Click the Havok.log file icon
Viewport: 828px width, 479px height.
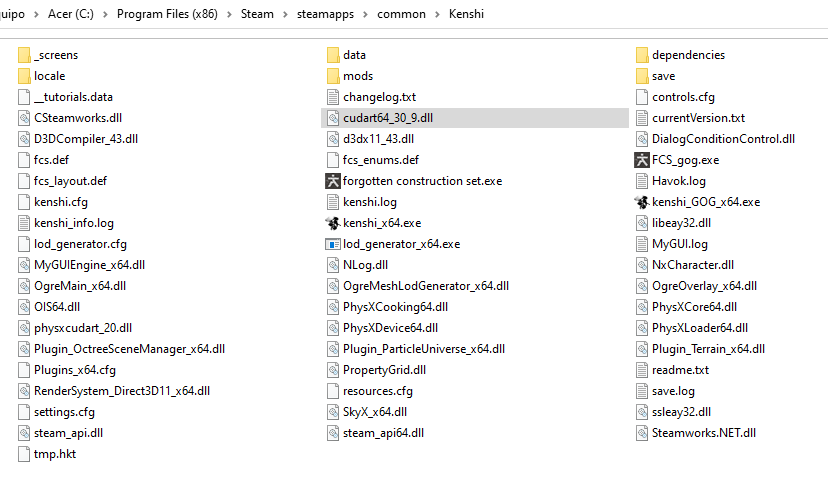point(642,181)
